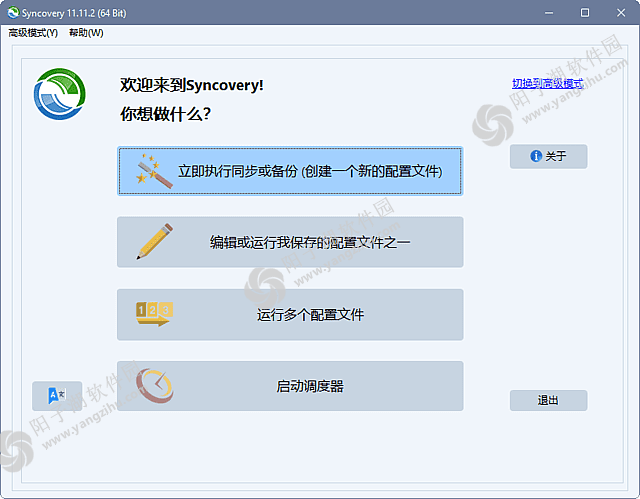The image size is (640, 499).
Task: Click the 123 multiple profiles icon
Action: 154,314
